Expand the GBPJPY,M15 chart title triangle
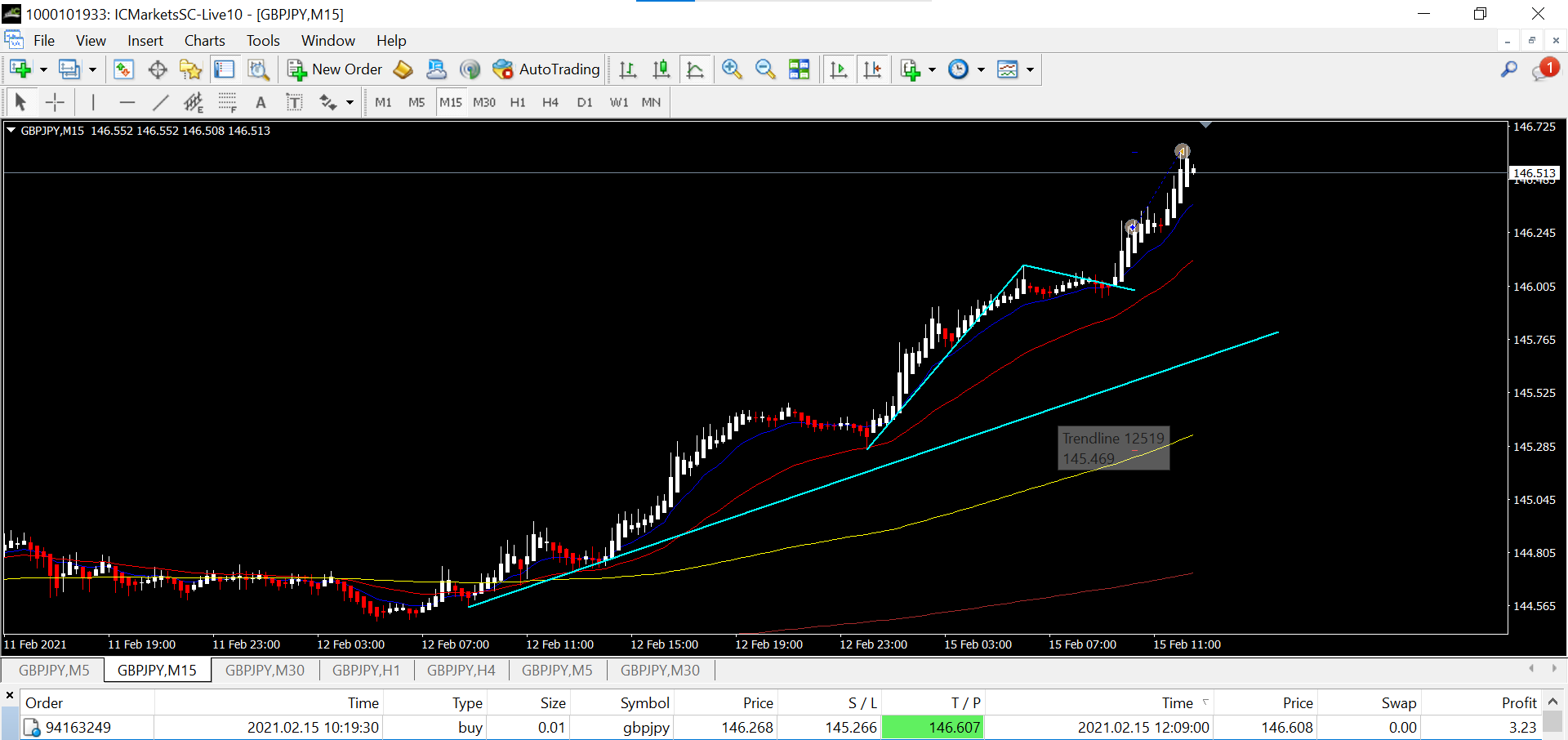This screenshot has height=740, width=1568. point(11,130)
